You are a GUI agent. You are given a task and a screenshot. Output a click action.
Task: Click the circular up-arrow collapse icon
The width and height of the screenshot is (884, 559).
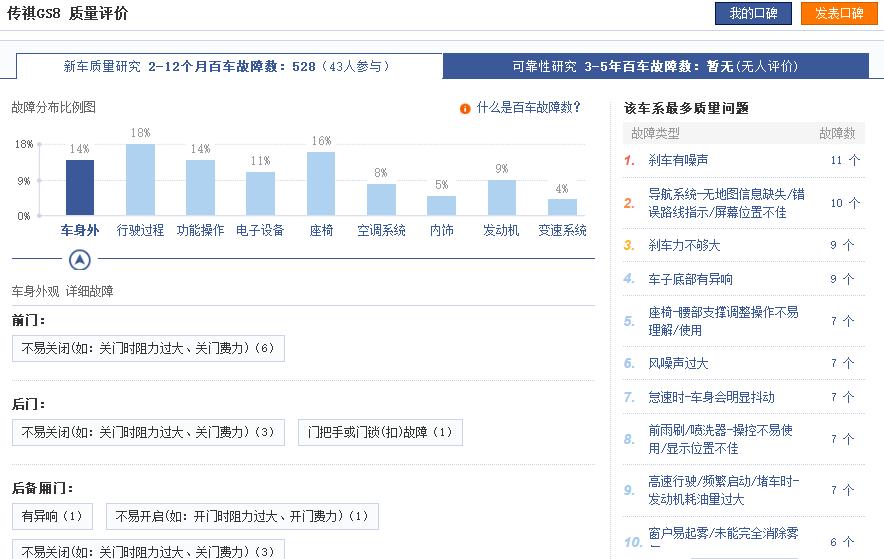79,260
